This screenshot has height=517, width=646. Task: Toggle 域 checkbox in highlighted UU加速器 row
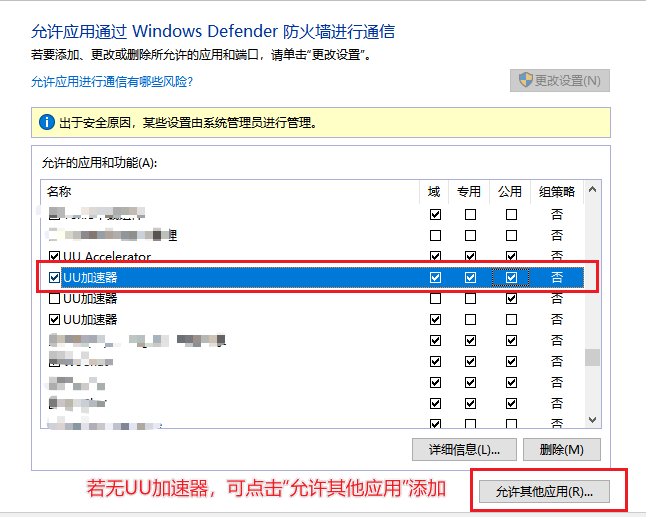pos(435,277)
